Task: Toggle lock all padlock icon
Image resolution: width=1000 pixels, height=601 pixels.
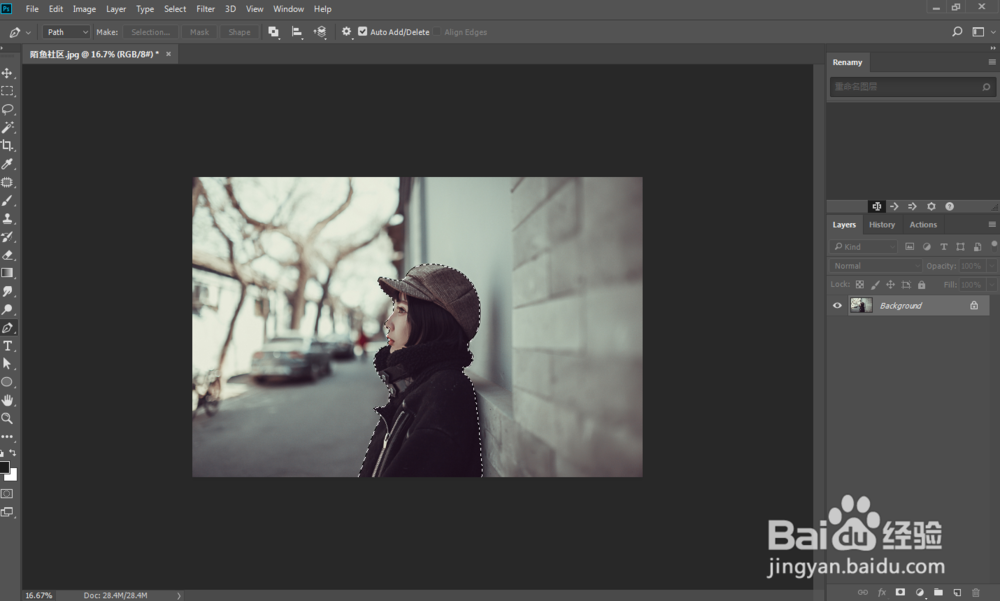Action: pos(921,285)
